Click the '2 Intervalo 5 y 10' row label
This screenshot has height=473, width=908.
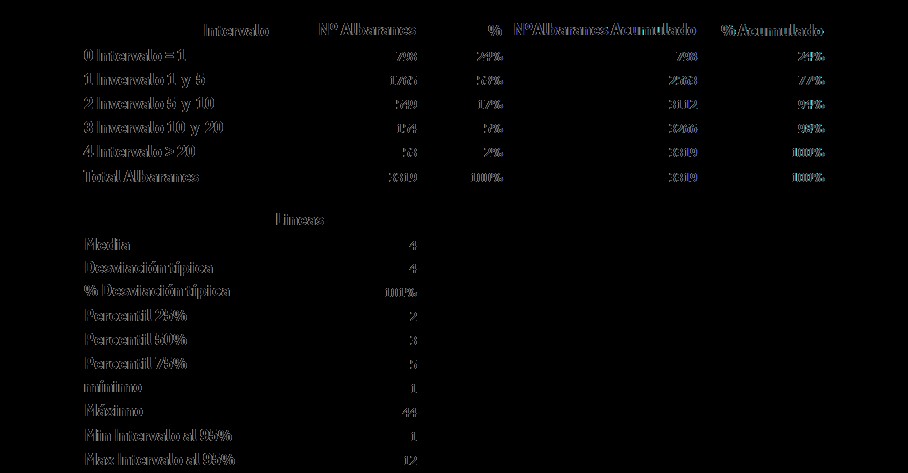(149, 104)
